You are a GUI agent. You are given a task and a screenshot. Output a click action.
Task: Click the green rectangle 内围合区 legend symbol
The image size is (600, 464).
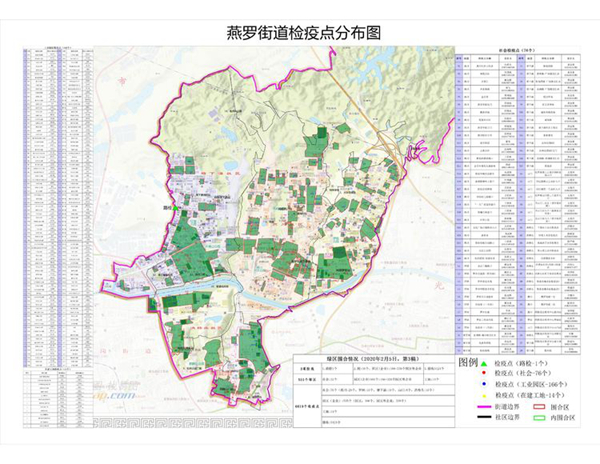click(x=539, y=418)
